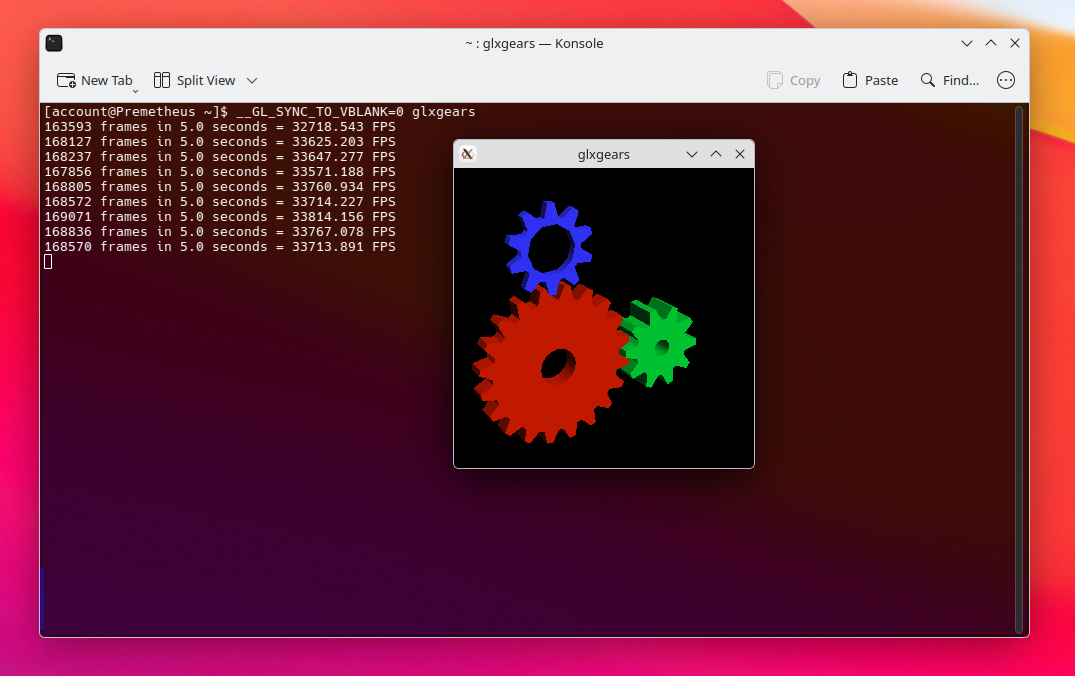
Task: Click the Konsole terminal icon in the title bar
Action: tap(54, 43)
